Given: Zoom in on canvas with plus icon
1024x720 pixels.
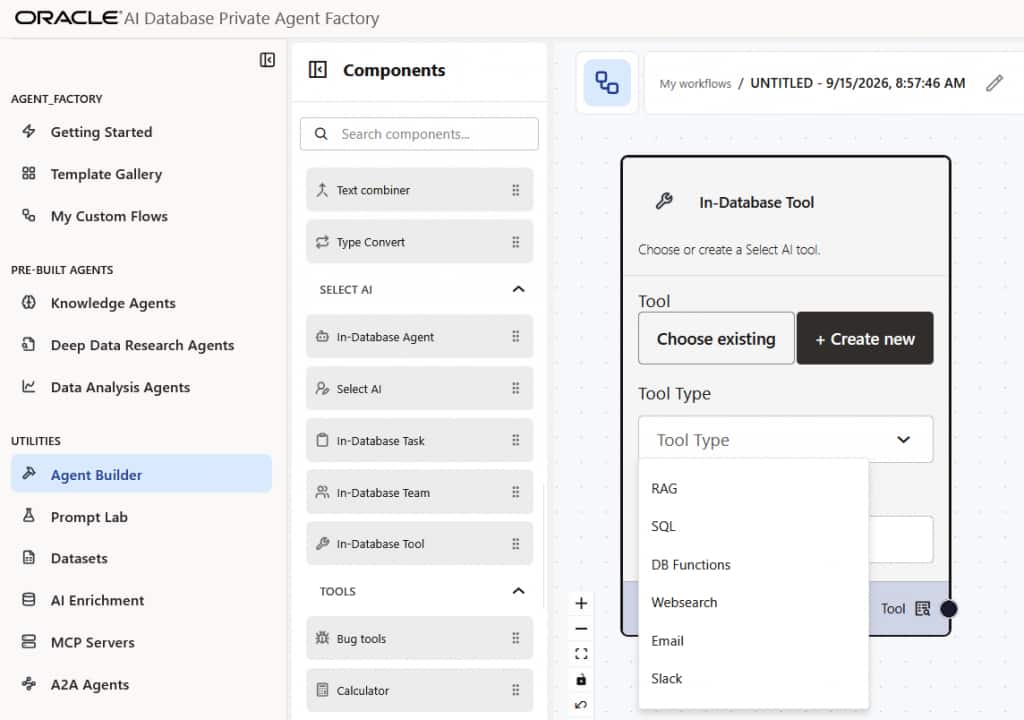Looking at the screenshot, I should pos(581,603).
